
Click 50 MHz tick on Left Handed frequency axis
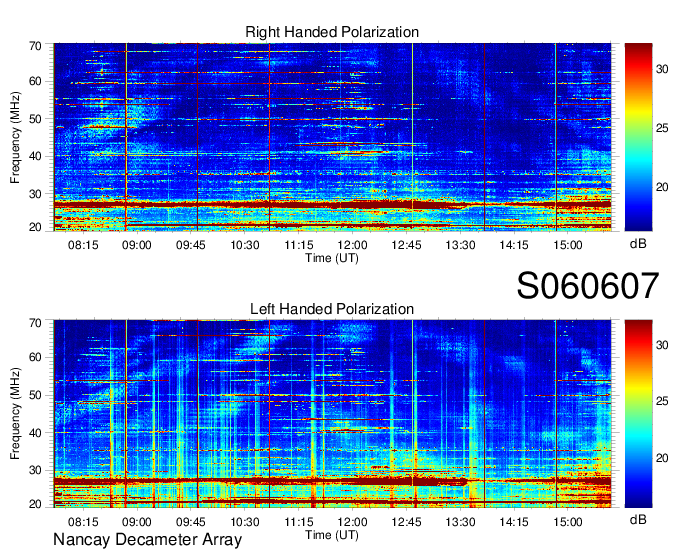(x=35, y=395)
